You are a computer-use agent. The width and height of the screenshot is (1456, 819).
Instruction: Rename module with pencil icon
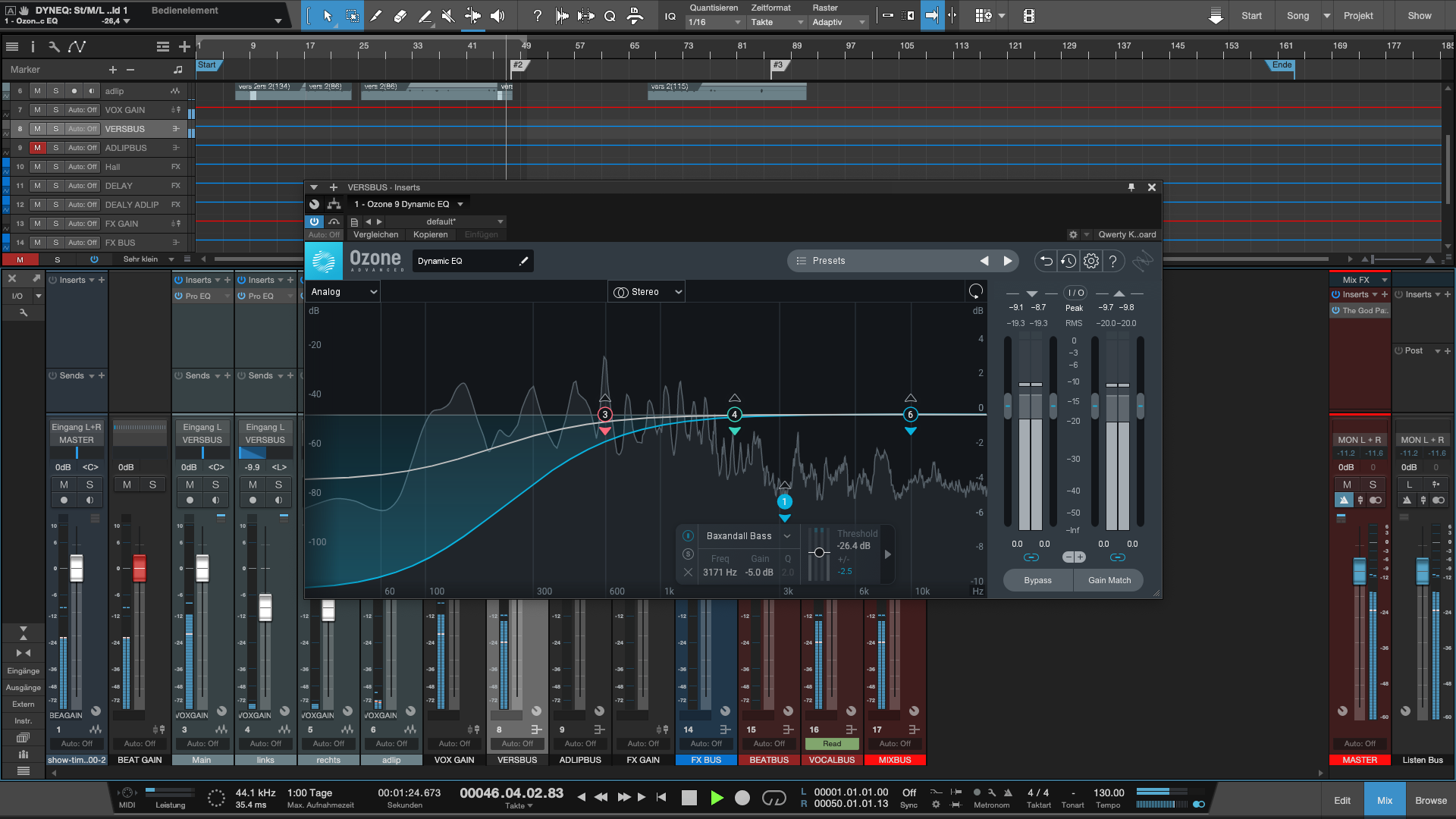[x=523, y=261]
